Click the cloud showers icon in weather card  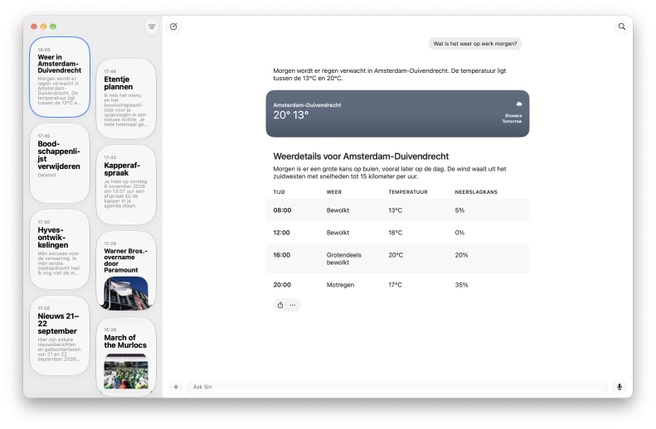click(x=519, y=104)
